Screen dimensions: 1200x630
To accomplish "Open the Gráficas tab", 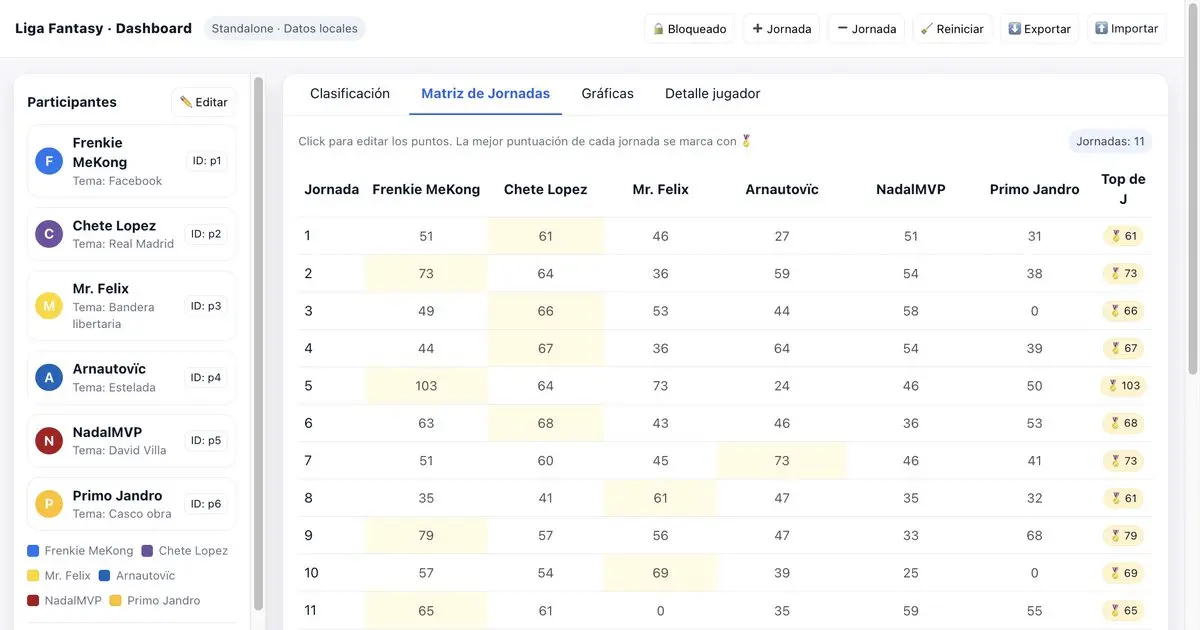I will pyautogui.click(x=607, y=94).
